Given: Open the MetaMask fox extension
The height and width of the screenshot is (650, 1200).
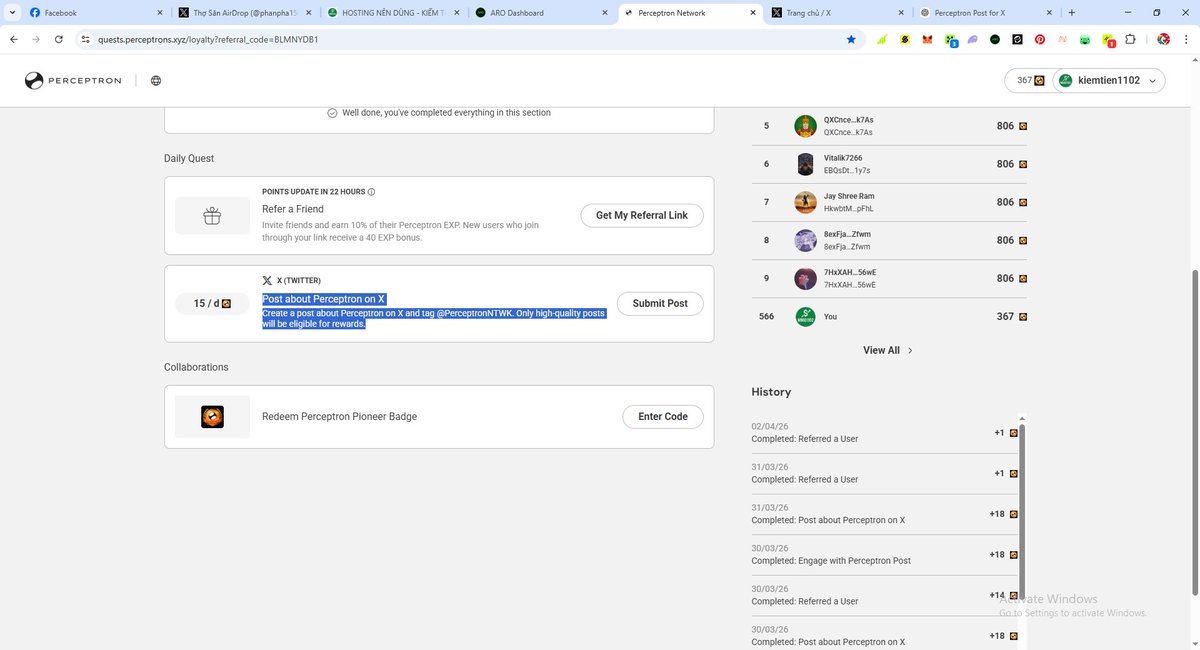Looking at the screenshot, I should pos(927,40).
